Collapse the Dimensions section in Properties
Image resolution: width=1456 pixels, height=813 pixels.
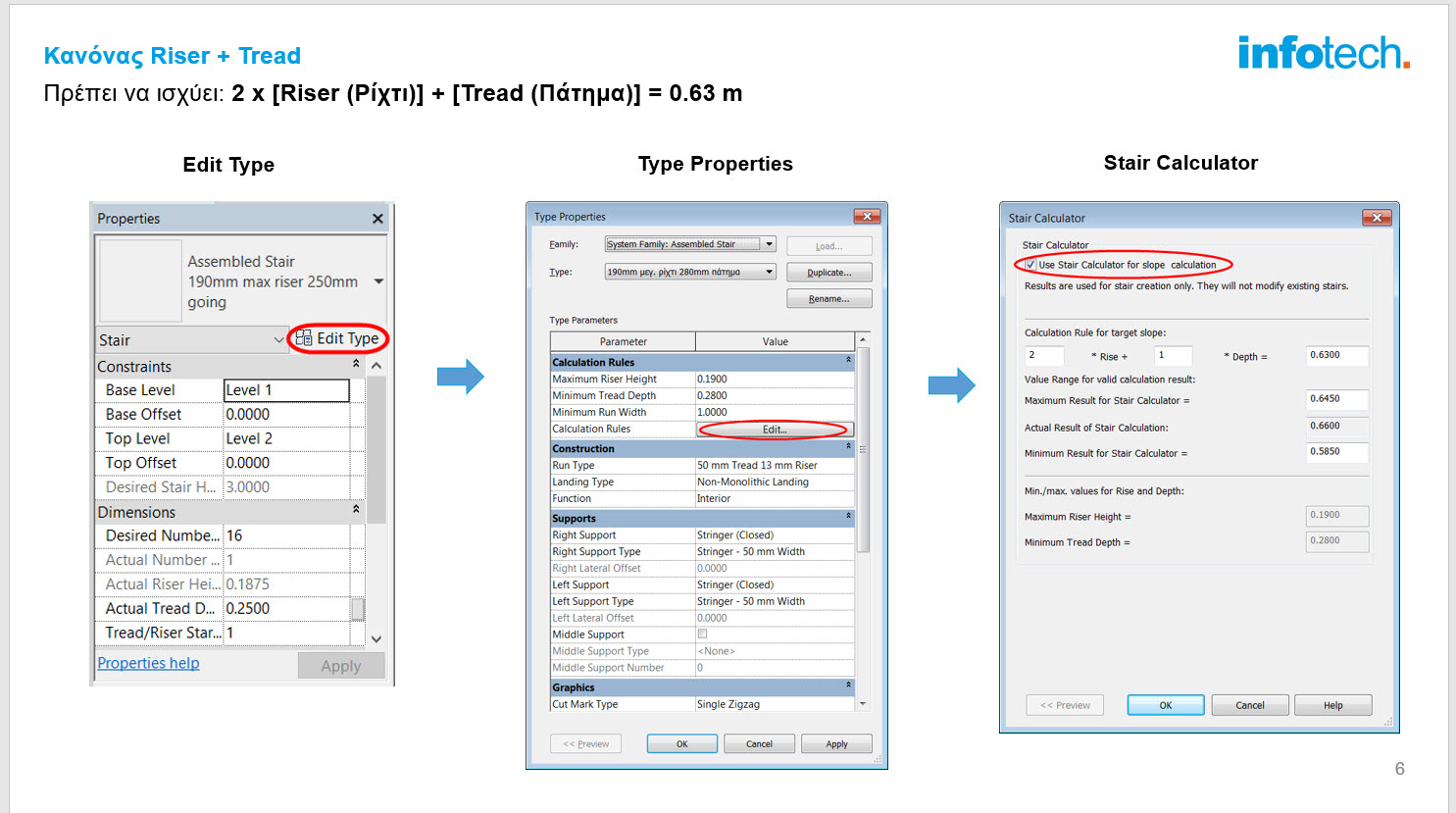click(356, 509)
